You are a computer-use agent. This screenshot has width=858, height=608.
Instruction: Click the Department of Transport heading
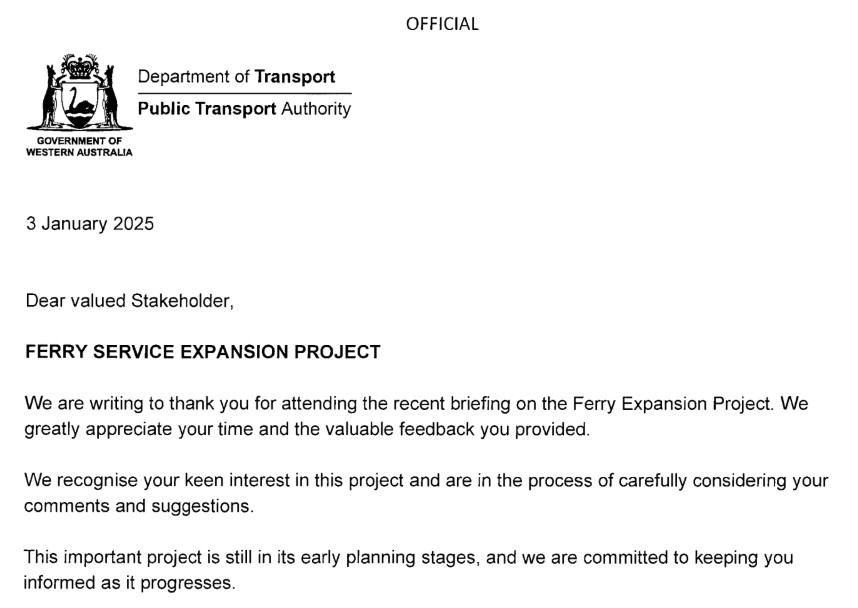click(236, 77)
